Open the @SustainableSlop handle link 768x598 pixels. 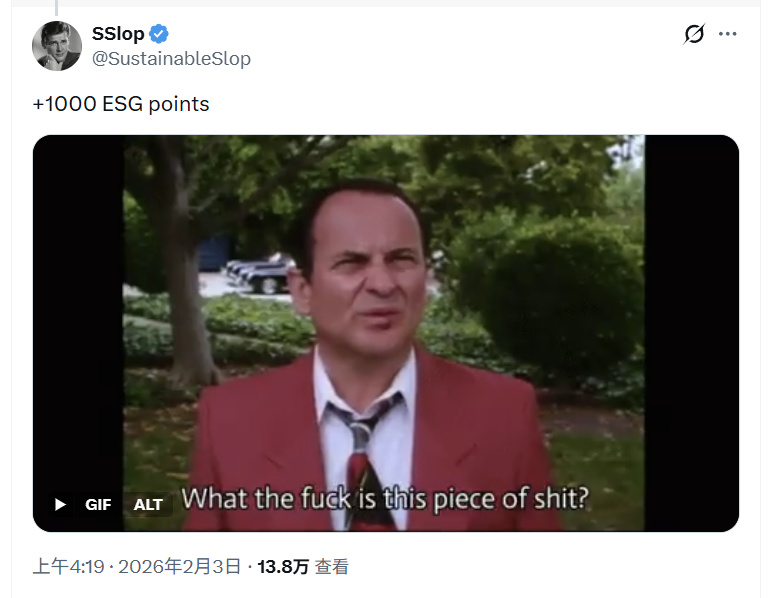171,59
